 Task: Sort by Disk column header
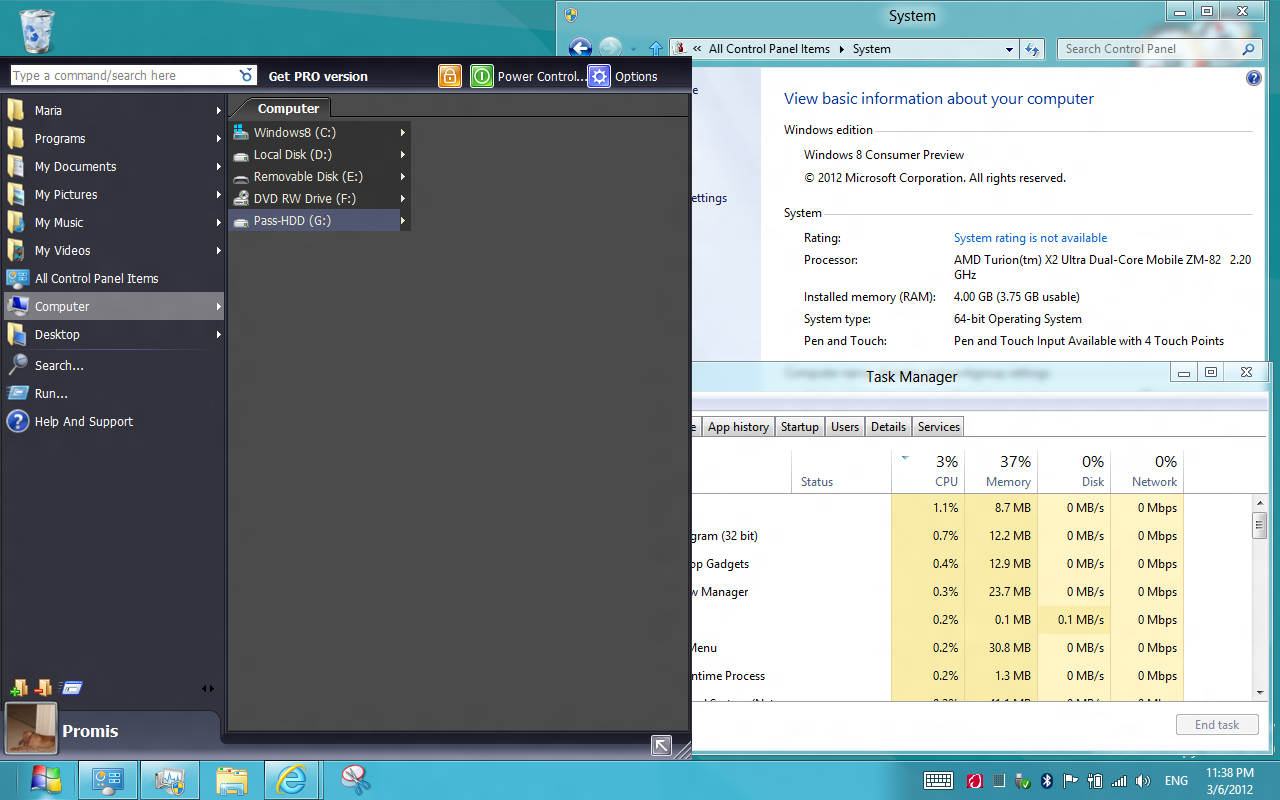pyautogui.click(x=1074, y=471)
